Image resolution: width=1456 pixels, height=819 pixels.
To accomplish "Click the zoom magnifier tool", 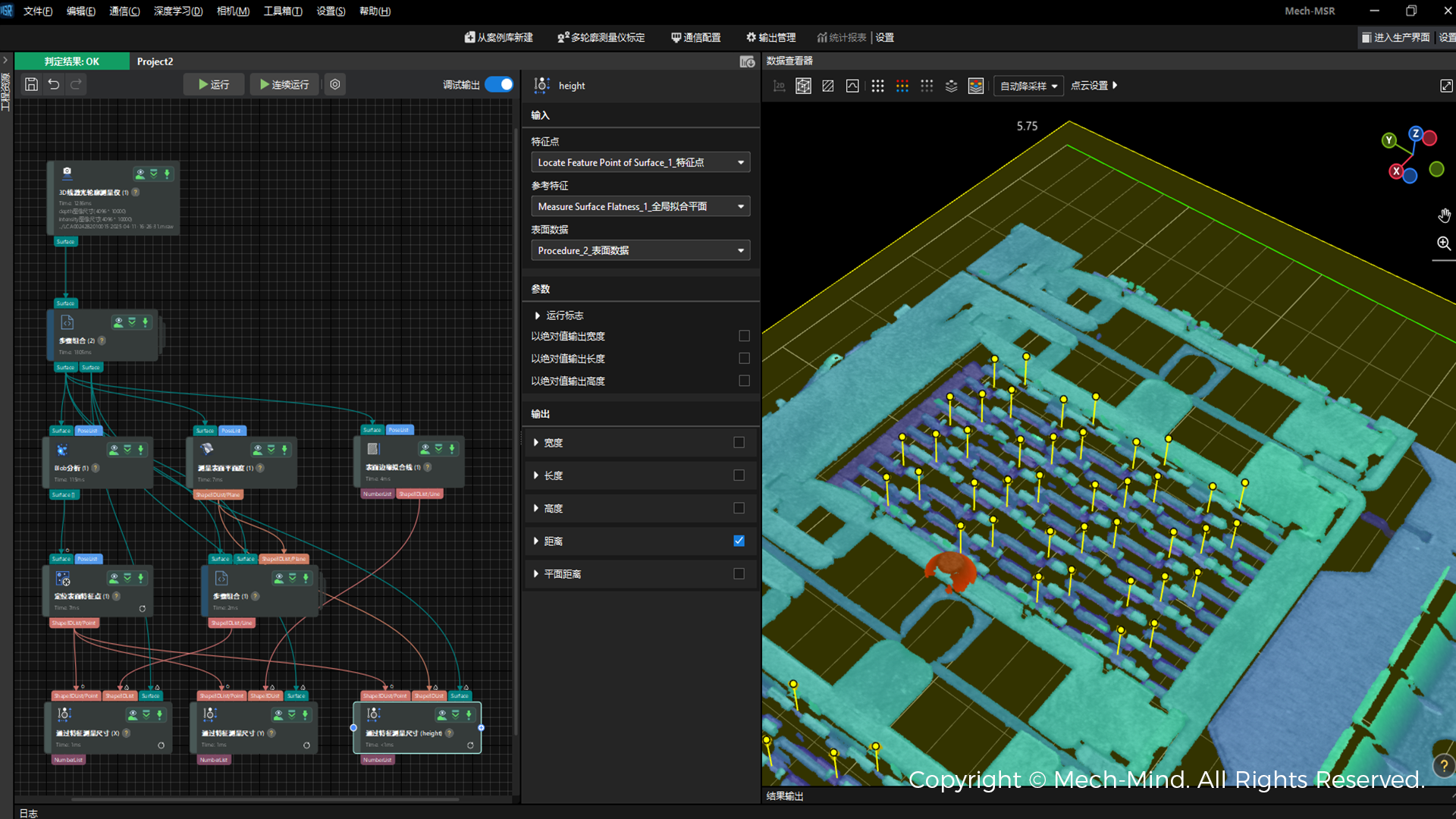I will (1444, 243).
